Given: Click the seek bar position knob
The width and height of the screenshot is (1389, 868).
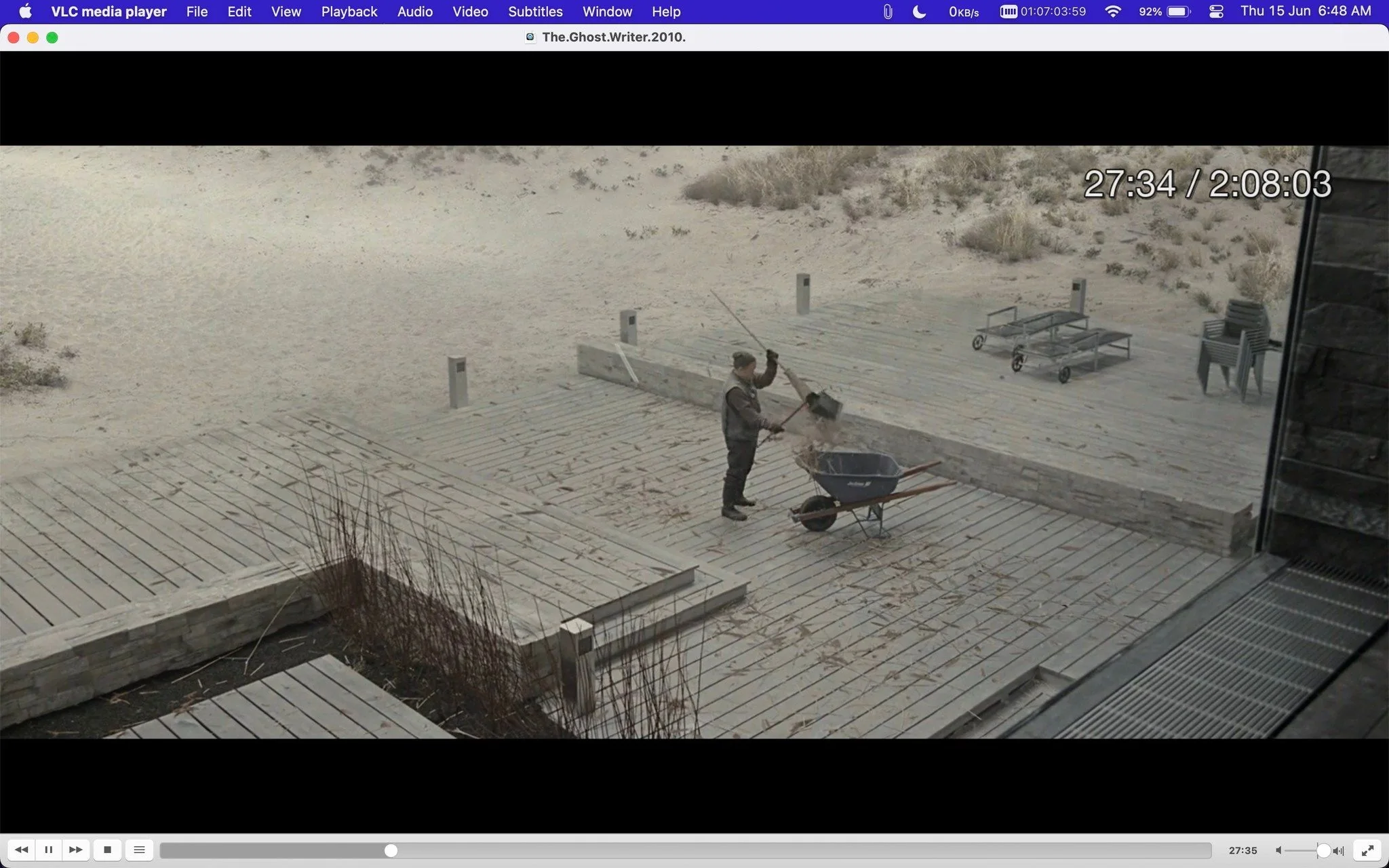Looking at the screenshot, I should [x=391, y=850].
